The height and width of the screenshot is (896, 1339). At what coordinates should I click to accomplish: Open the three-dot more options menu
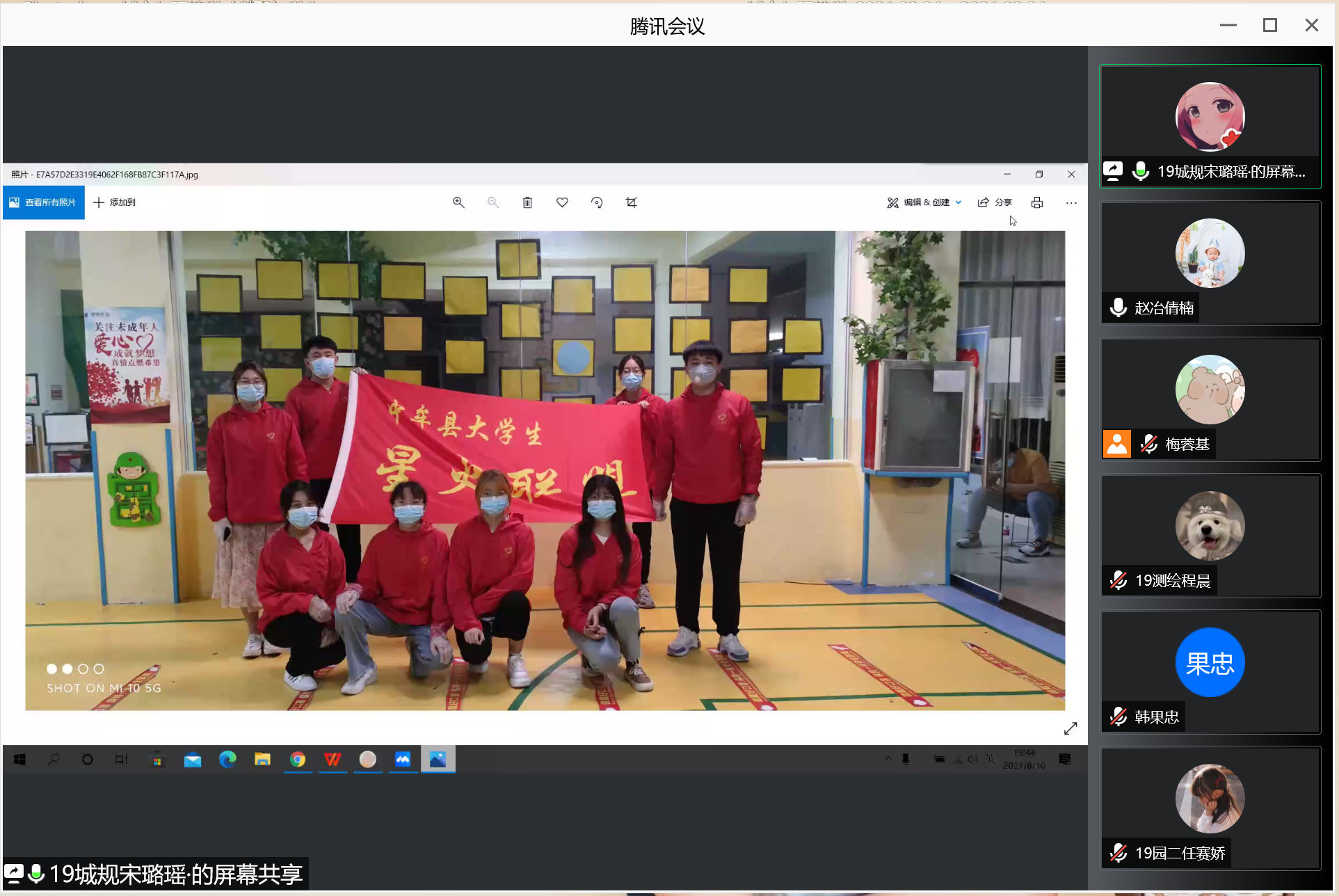point(1071,202)
